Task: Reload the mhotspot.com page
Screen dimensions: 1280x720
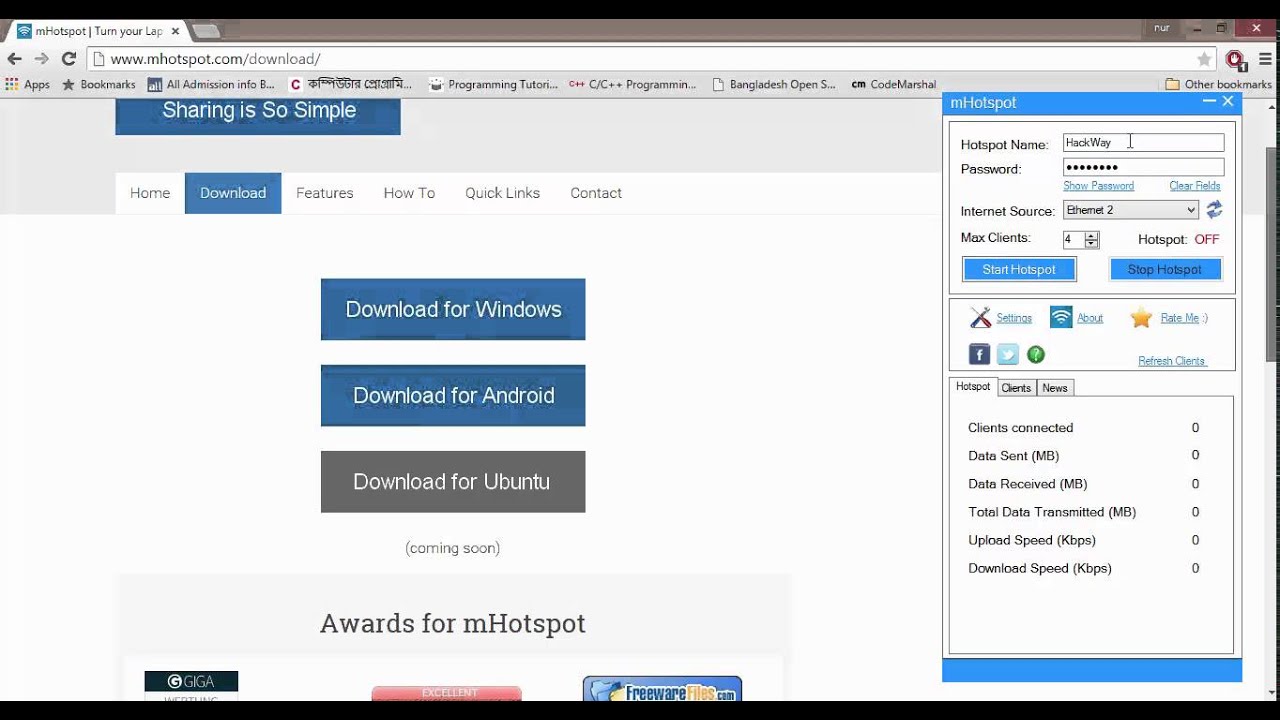Action: (69, 59)
